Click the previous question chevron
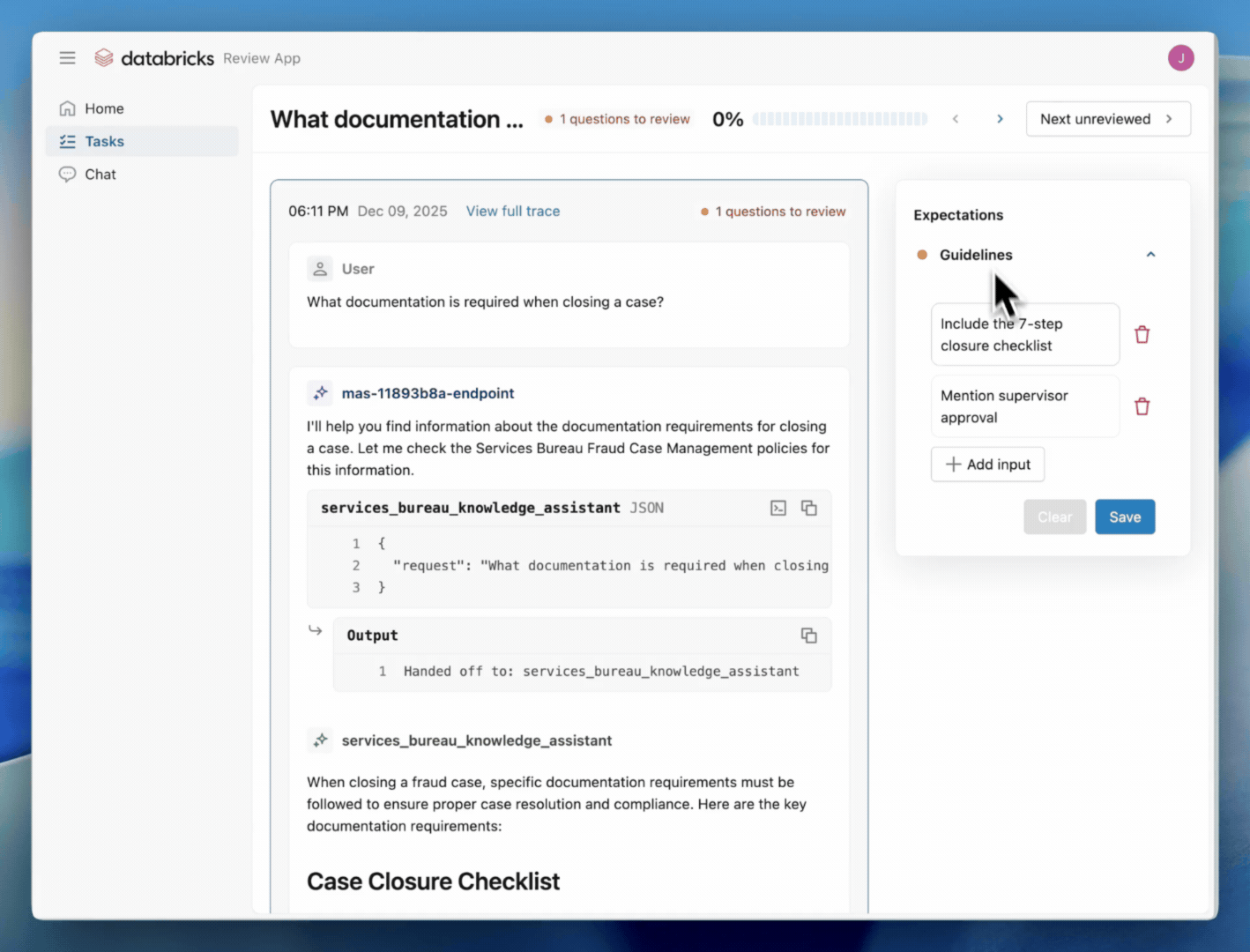The height and width of the screenshot is (952, 1250). coord(956,118)
